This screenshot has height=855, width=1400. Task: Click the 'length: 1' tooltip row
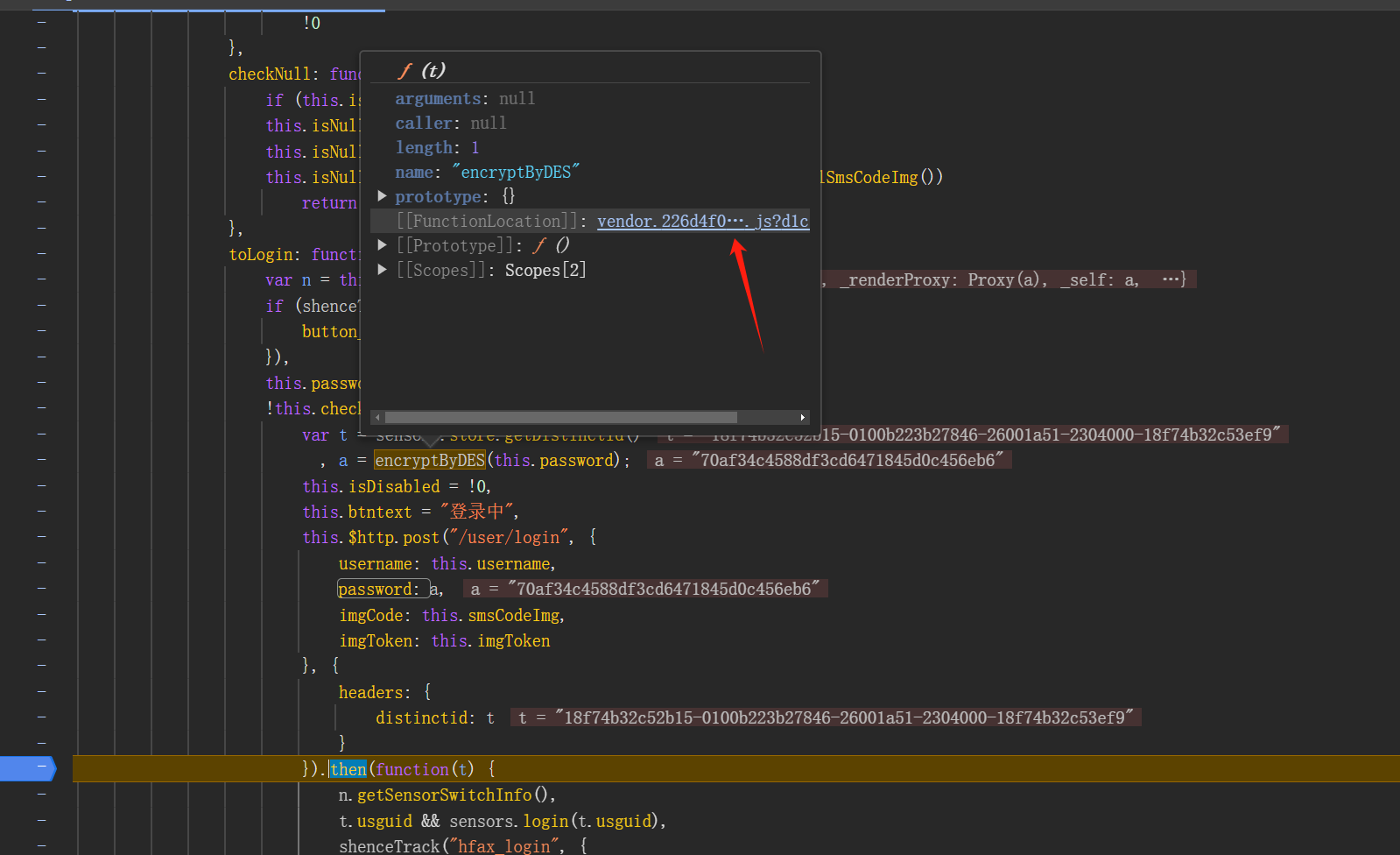click(437, 147)
